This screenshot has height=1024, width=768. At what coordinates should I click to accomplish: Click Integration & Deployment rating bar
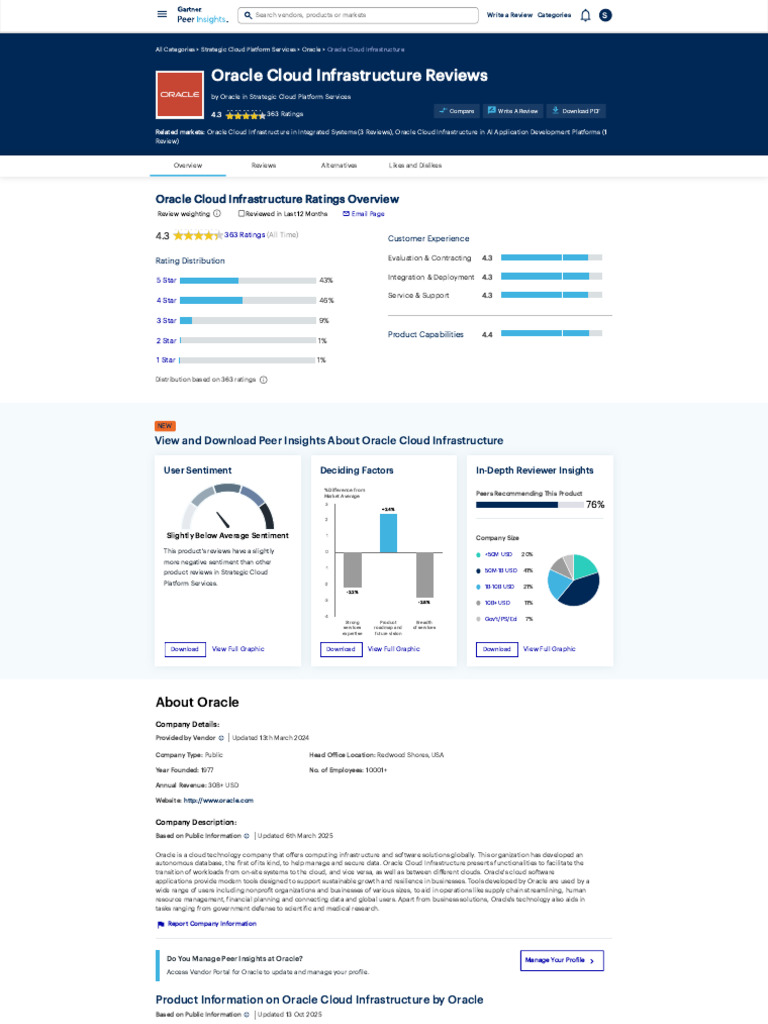[x=551, y=277]
